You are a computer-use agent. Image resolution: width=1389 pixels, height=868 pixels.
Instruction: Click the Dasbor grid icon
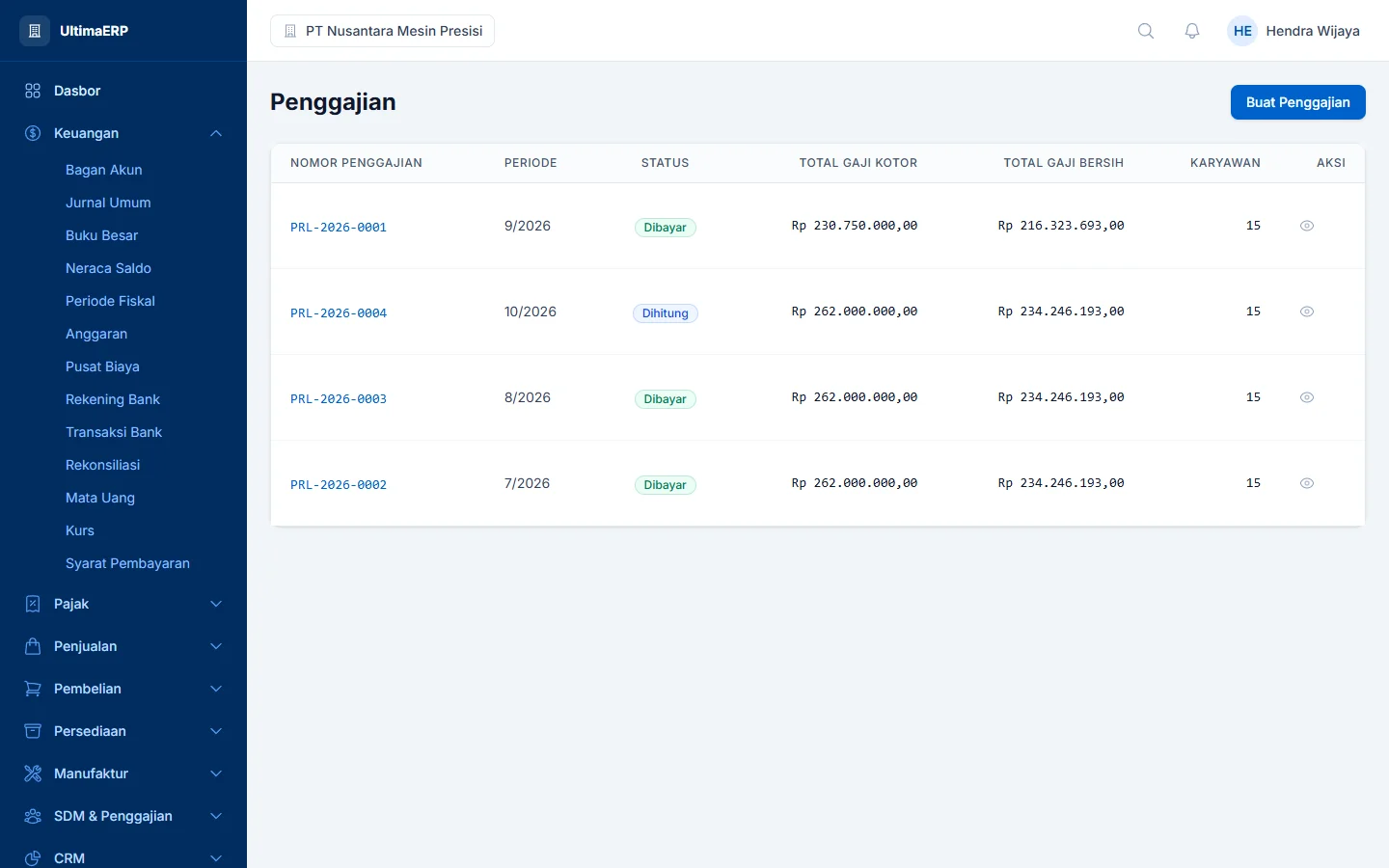[33, 91]
